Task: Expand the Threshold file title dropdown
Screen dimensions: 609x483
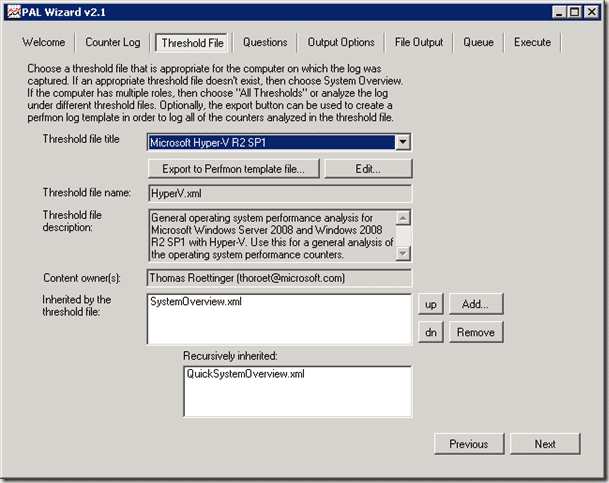Action: [x=402, y=142]
